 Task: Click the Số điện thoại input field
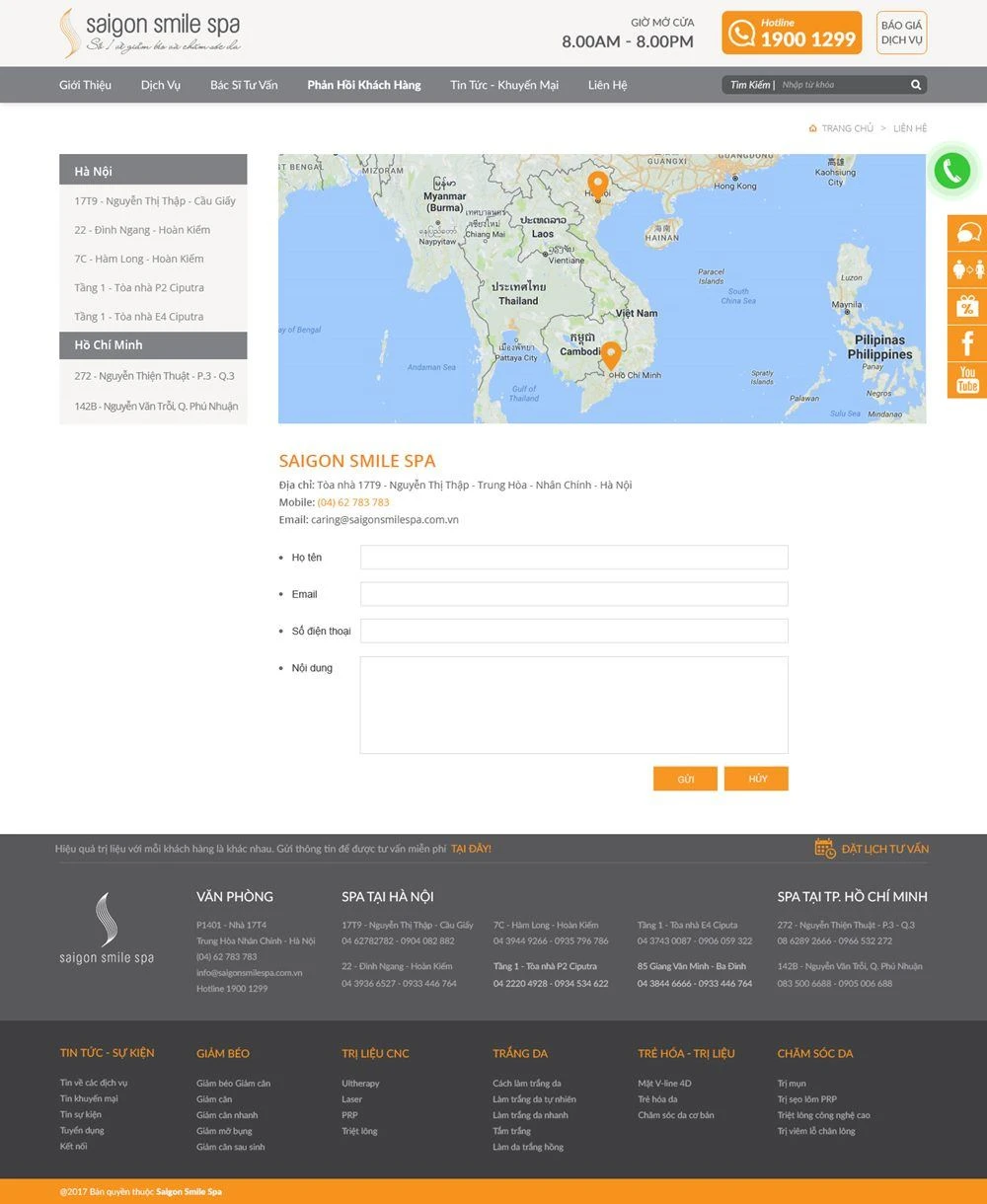[x=573, y=631]
